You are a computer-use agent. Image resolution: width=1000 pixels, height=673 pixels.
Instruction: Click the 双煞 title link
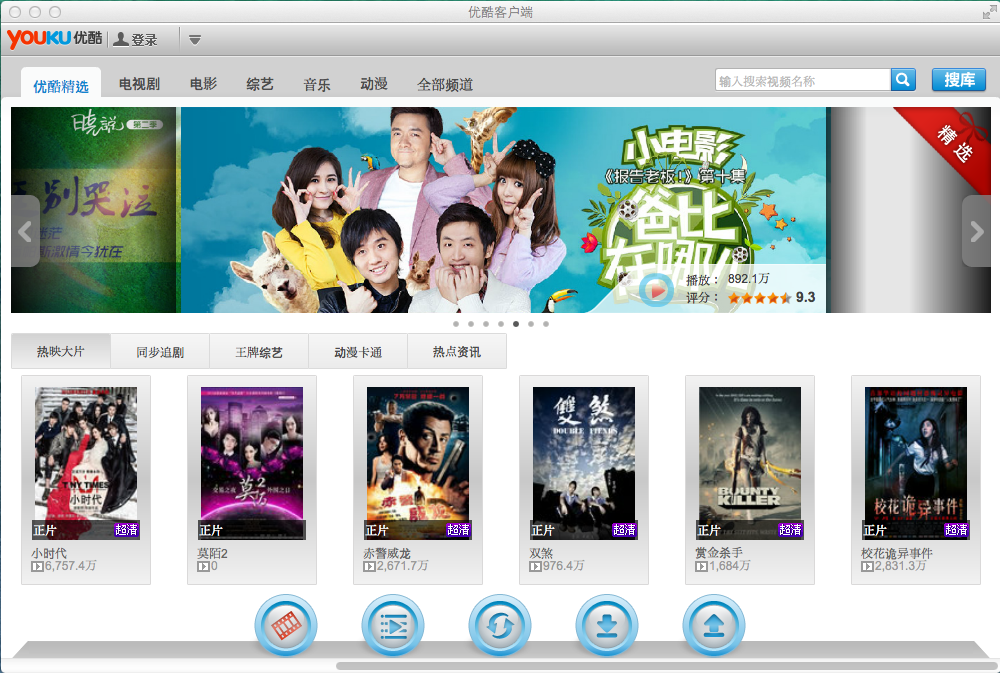(x=541, y=553)
